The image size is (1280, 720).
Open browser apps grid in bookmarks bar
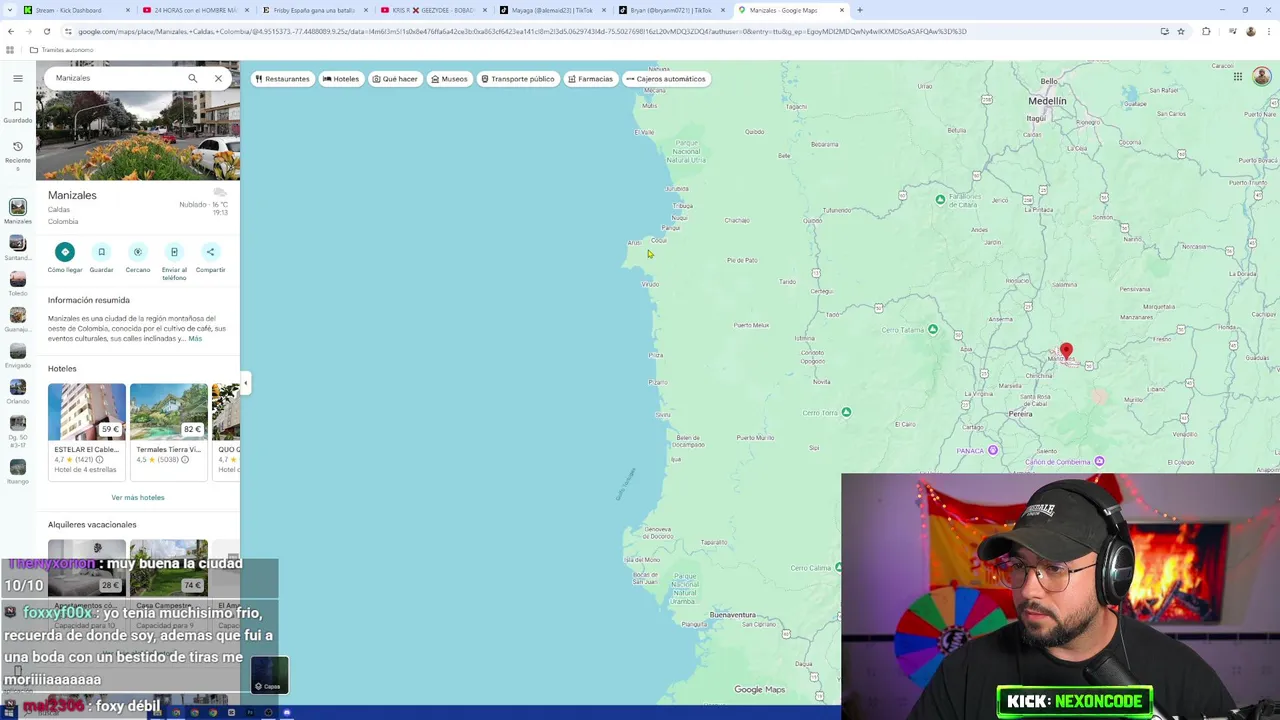click(x=10, y=50)
